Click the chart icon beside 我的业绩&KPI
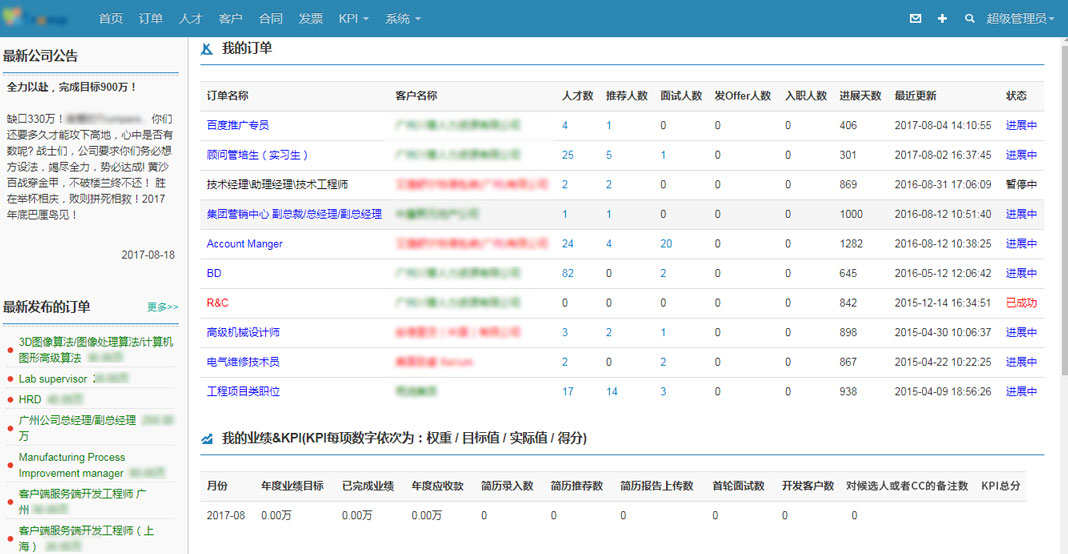 point(207,438)
